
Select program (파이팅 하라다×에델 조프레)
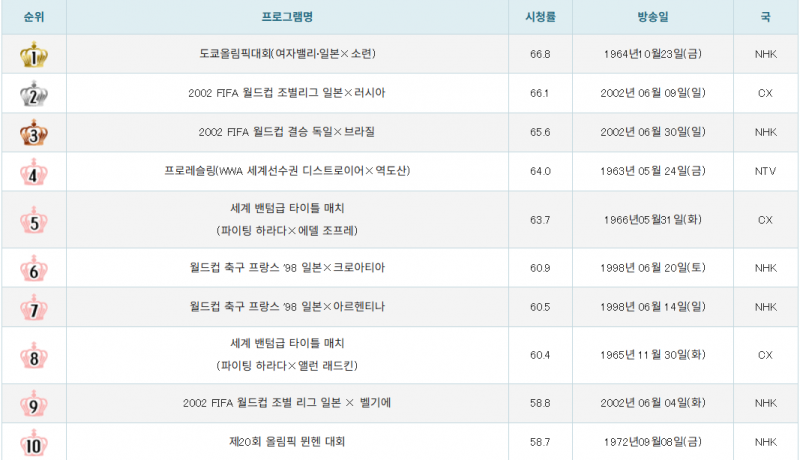(287, 231)
